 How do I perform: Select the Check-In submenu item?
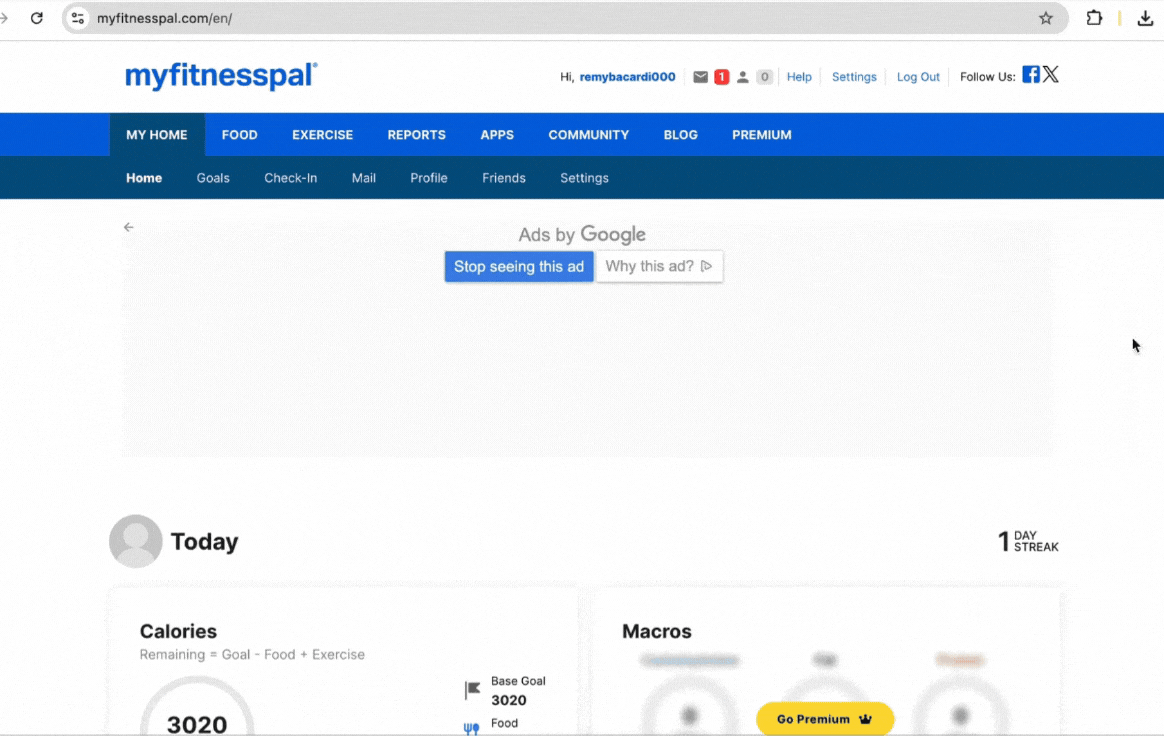[x=290, y=178]
